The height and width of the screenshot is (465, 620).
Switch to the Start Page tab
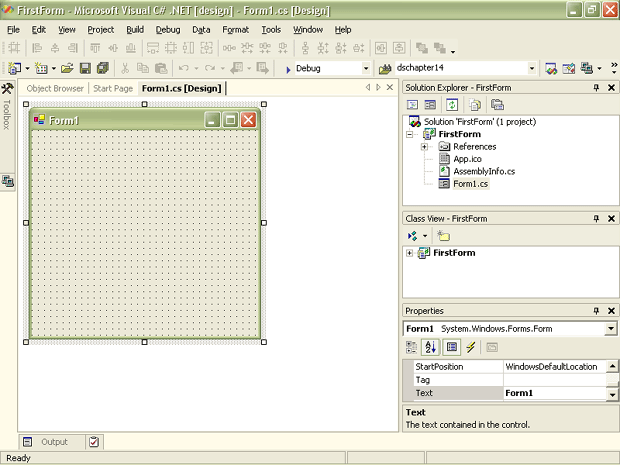click(x=113, y=88)
